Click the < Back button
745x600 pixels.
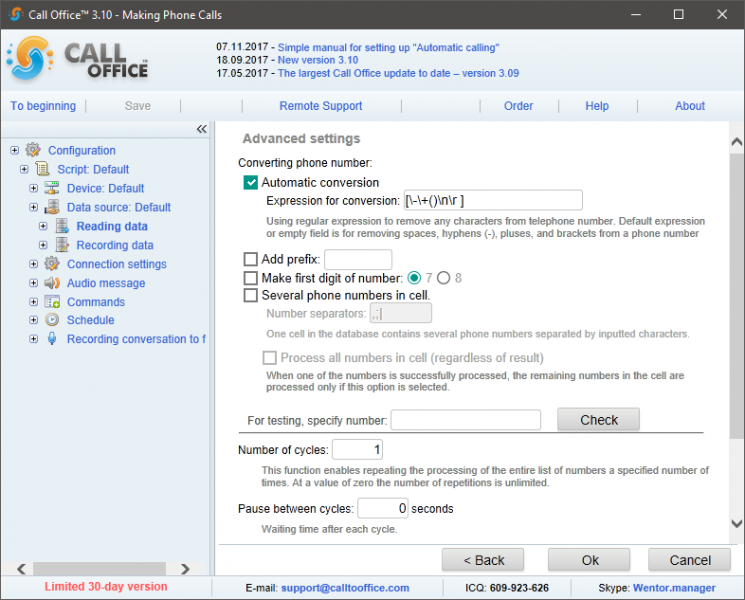click(x=483, y=560)
